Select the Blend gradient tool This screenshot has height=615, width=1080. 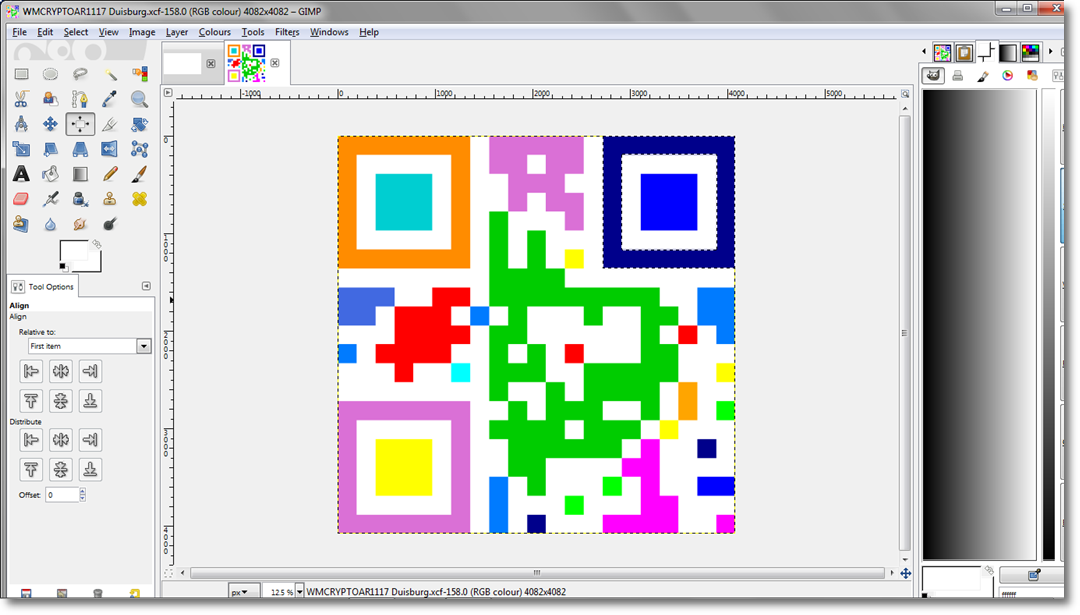pos(80,174)
